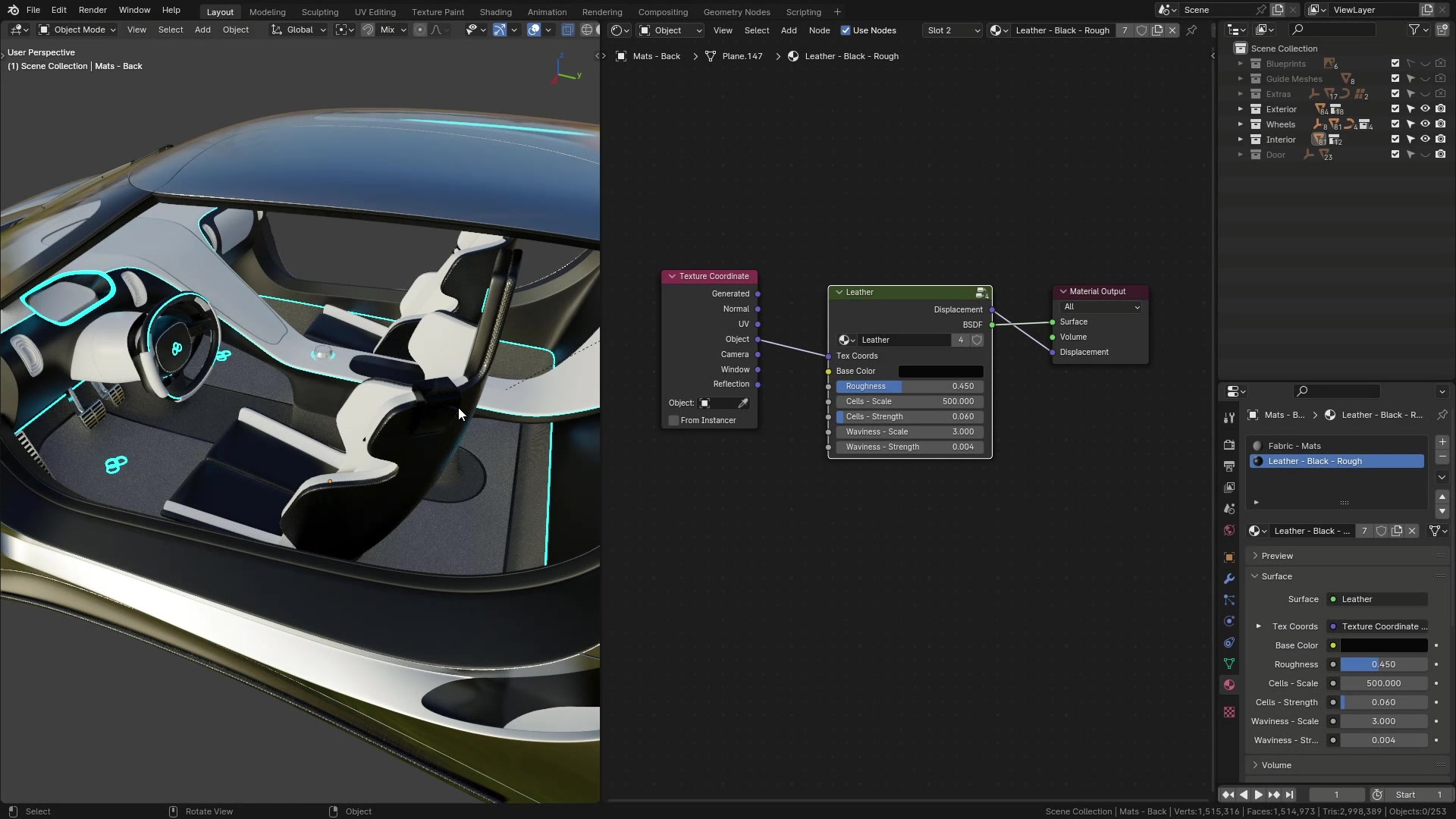Play animation forward

pyautogui.click(x=1258, y=795)
